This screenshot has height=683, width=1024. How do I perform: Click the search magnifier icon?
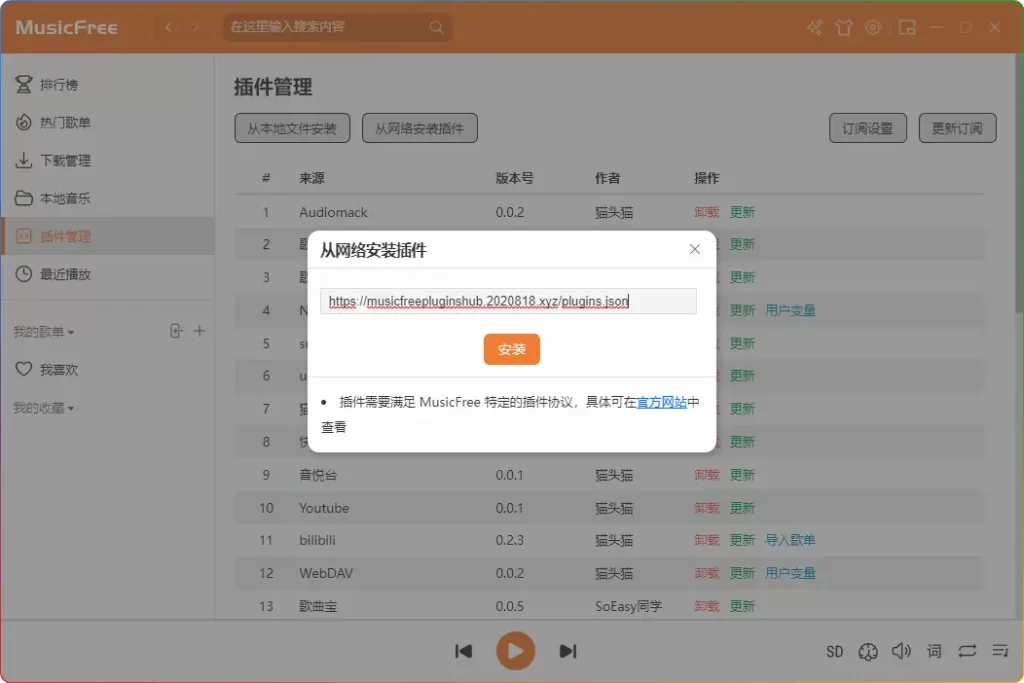point(436,27)
